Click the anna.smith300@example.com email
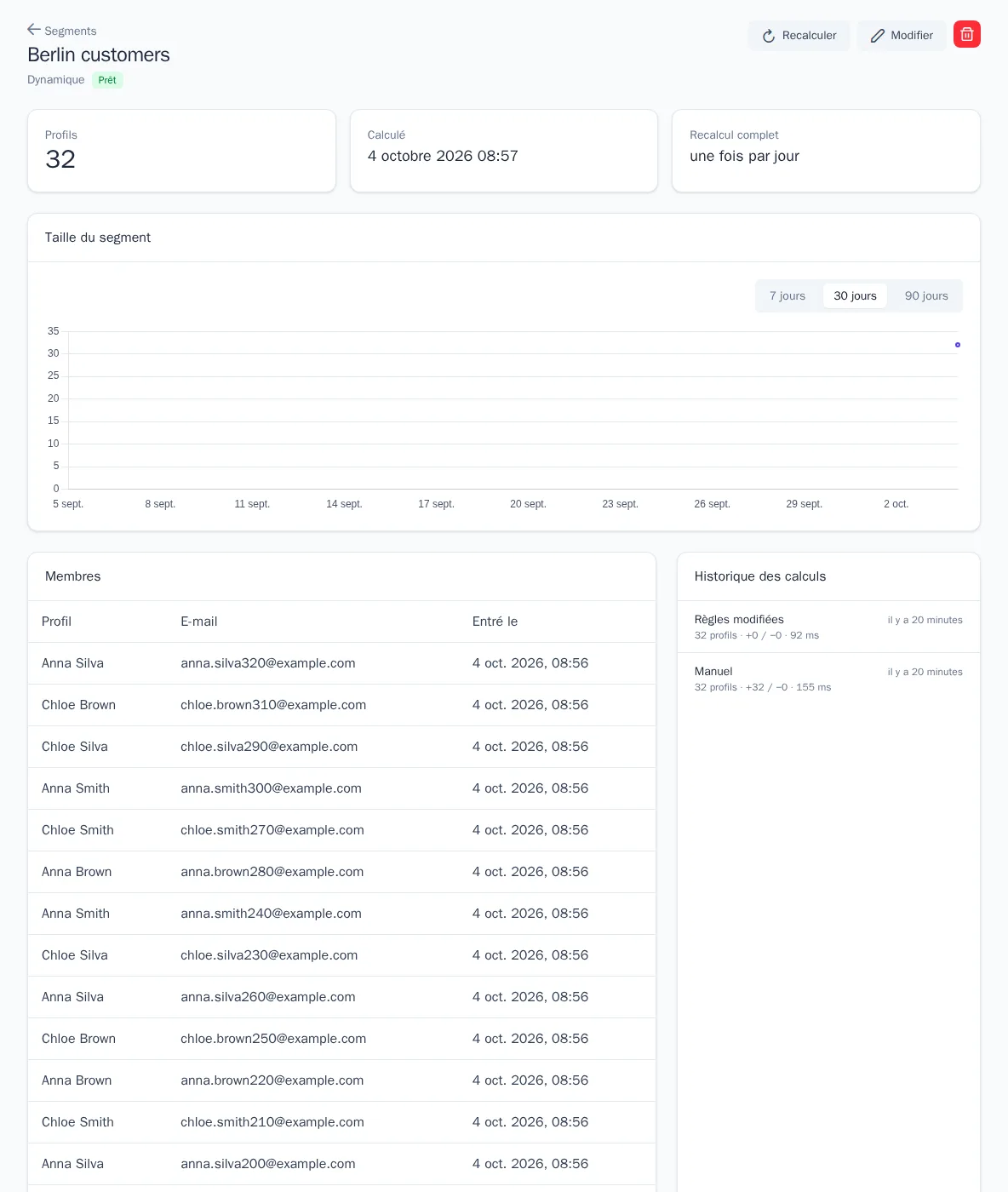Image resolution: width=1008 pixels, height=1192 pixels. pyautogui.click(x=271, y=788)
